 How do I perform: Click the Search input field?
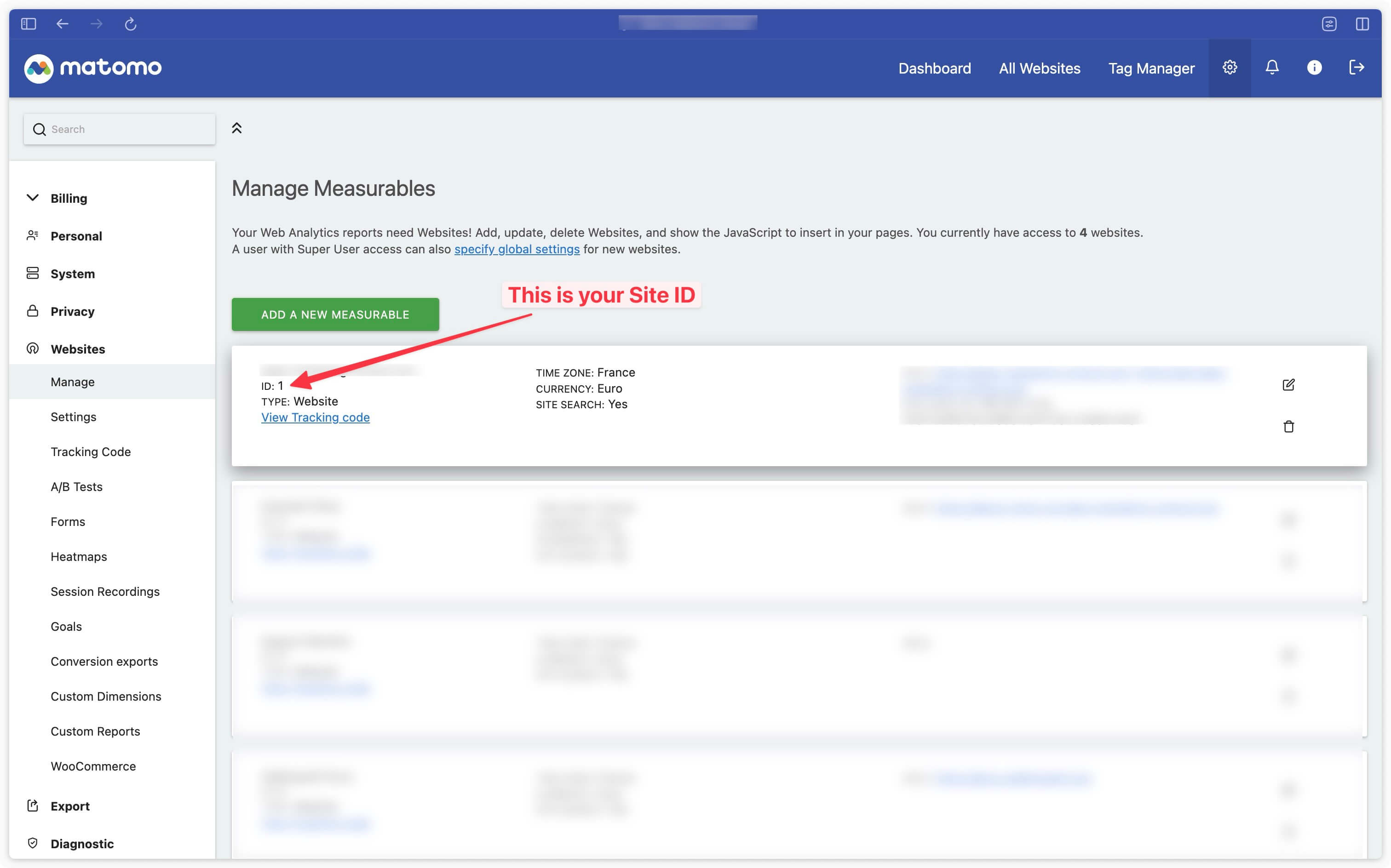[119, 128]
